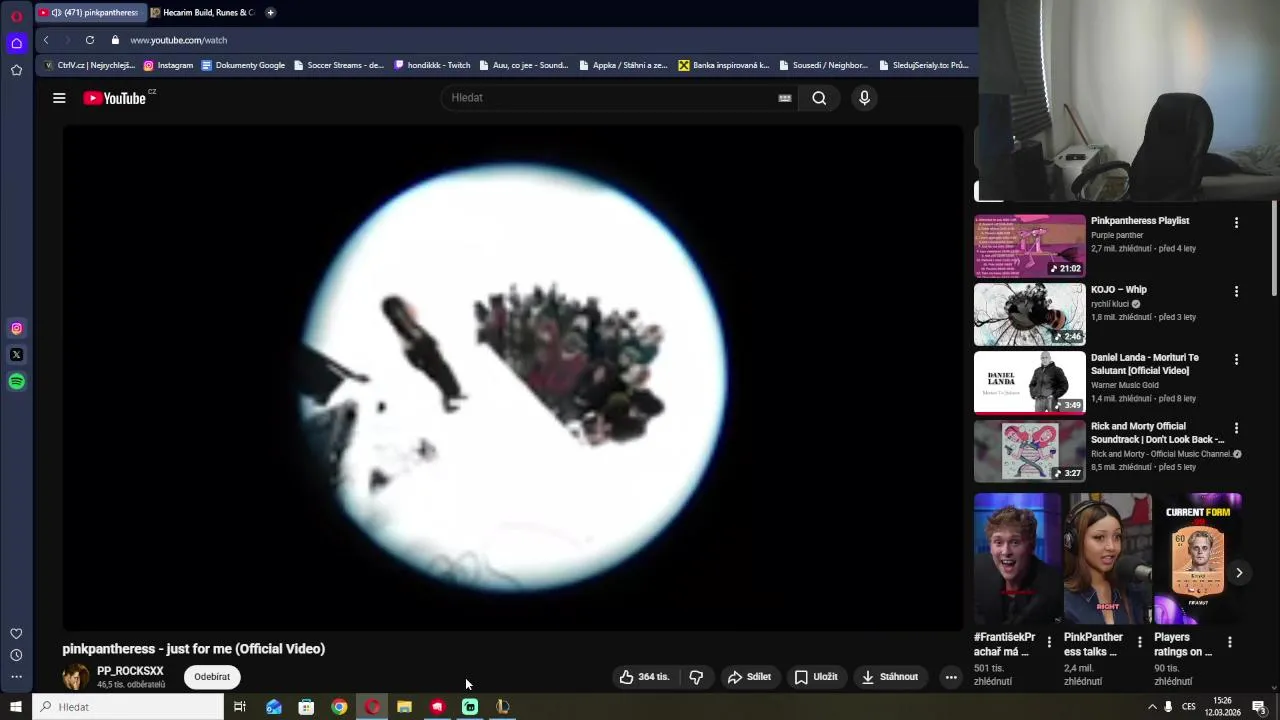Open the Players ratings short thumbnail
Screen dimensions: 1280x720
(x=1198, y=559)
